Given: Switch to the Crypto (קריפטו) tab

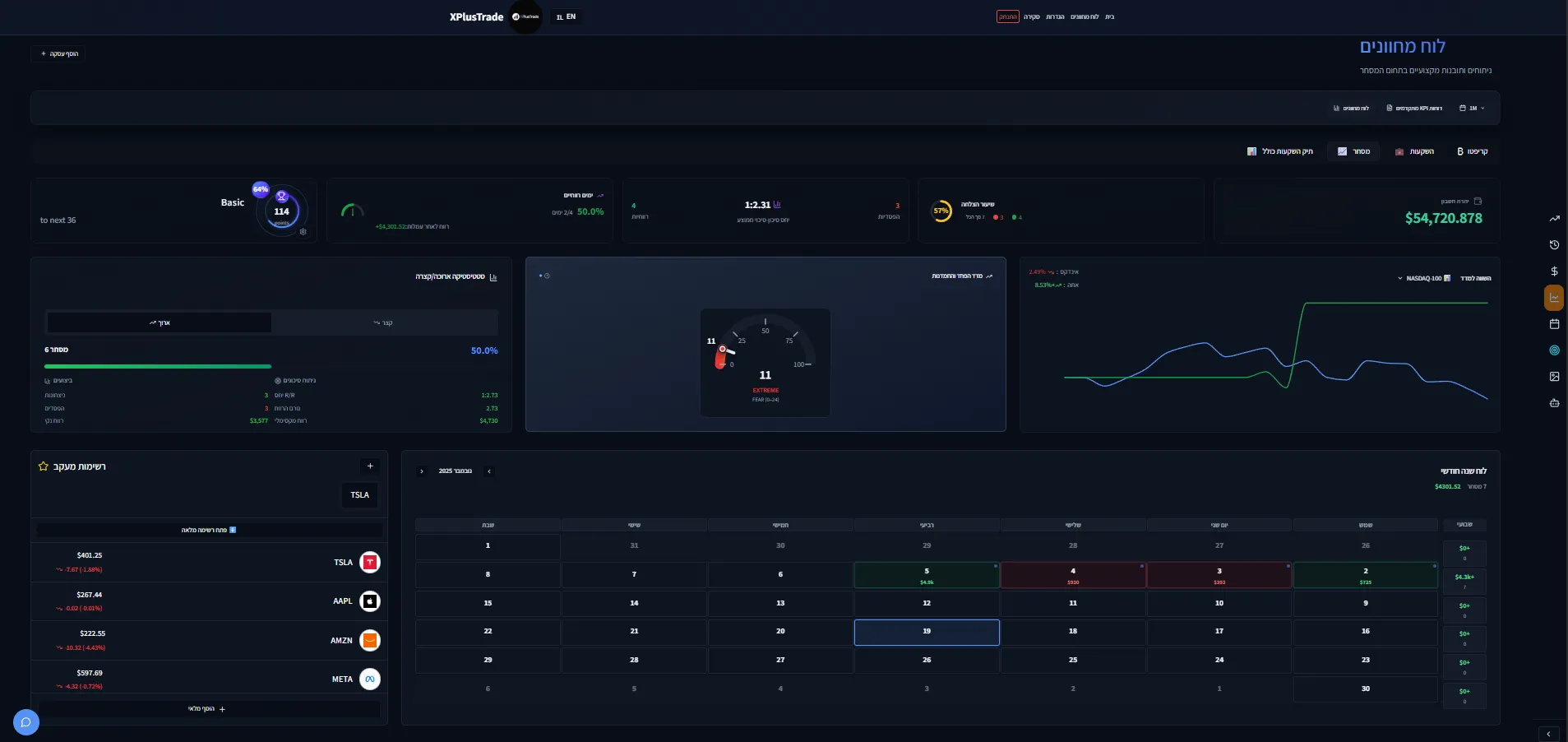Looking at the screenshot, I should pyautogui.click(x=1472, y=151).
